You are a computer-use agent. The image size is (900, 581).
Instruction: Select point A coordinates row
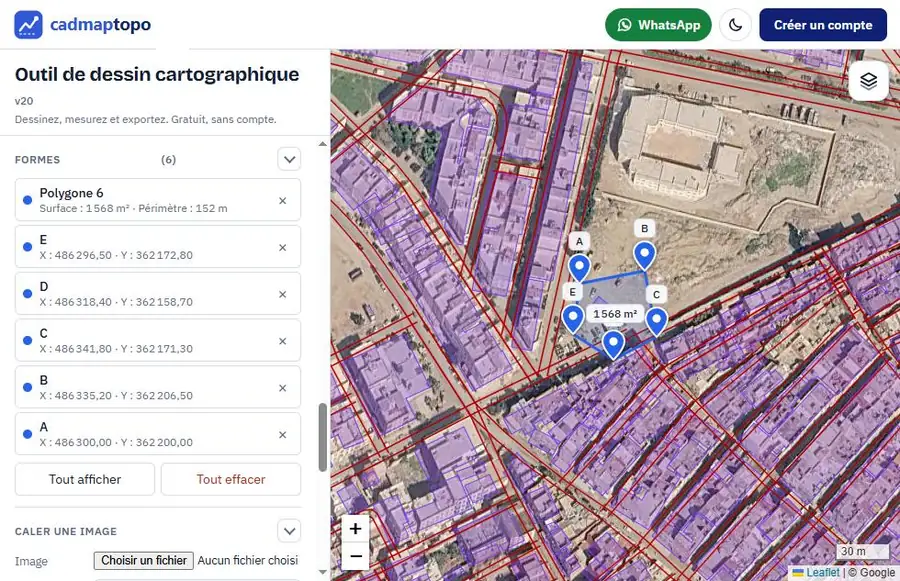[158, 434]
